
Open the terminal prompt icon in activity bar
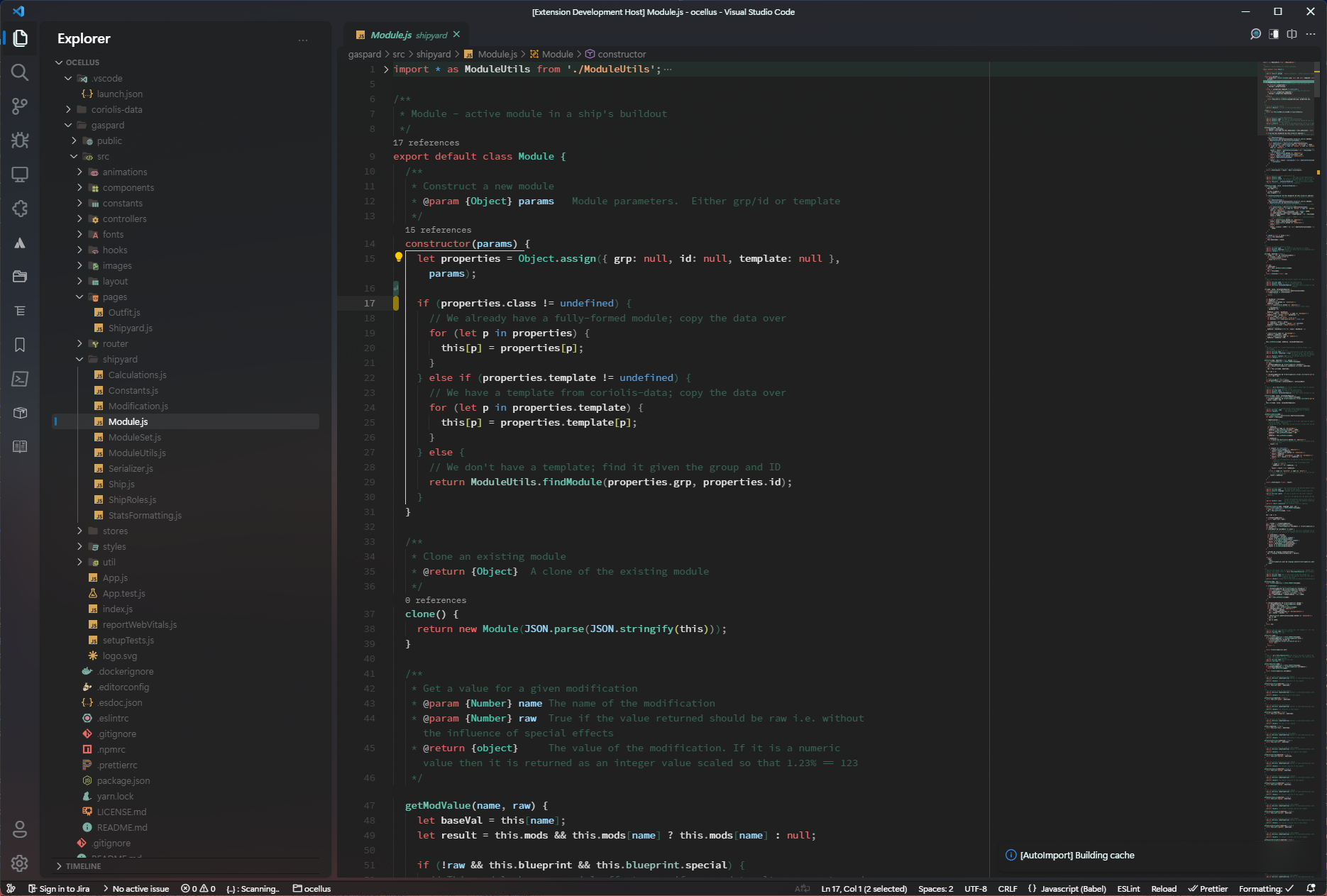(20, 379)
